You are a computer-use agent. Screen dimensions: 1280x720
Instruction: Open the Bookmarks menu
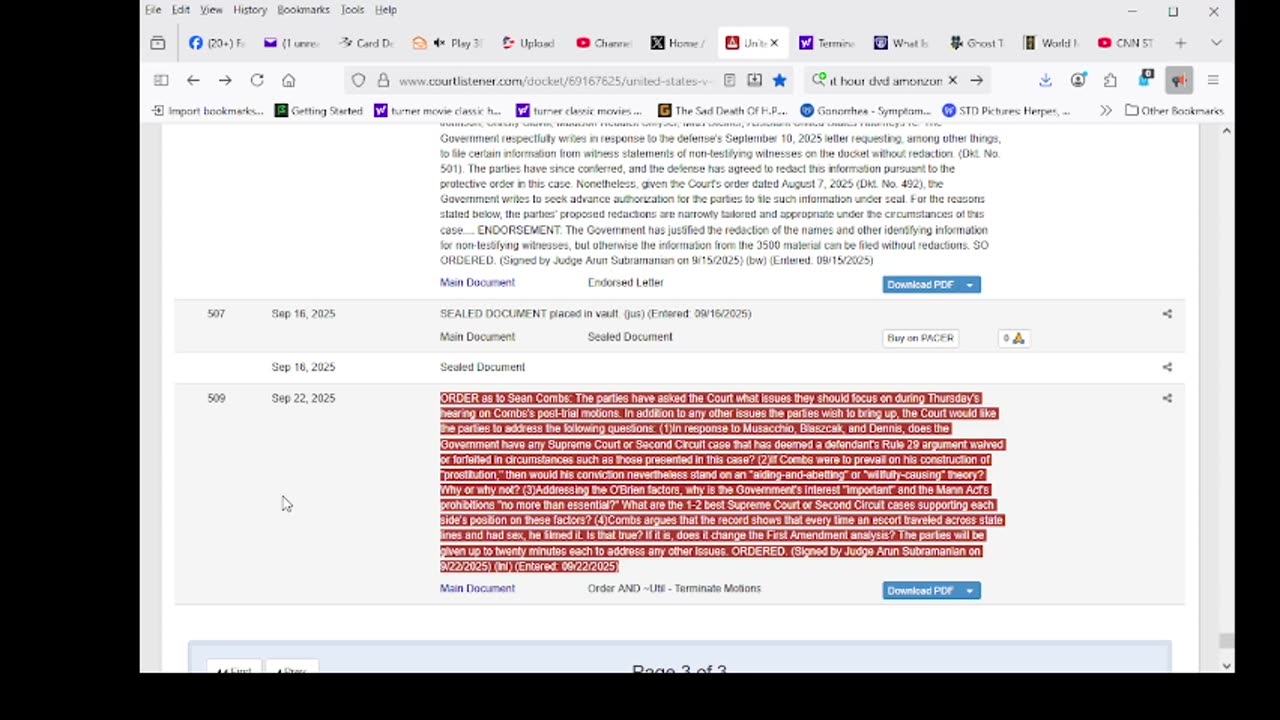pos(303,10)
